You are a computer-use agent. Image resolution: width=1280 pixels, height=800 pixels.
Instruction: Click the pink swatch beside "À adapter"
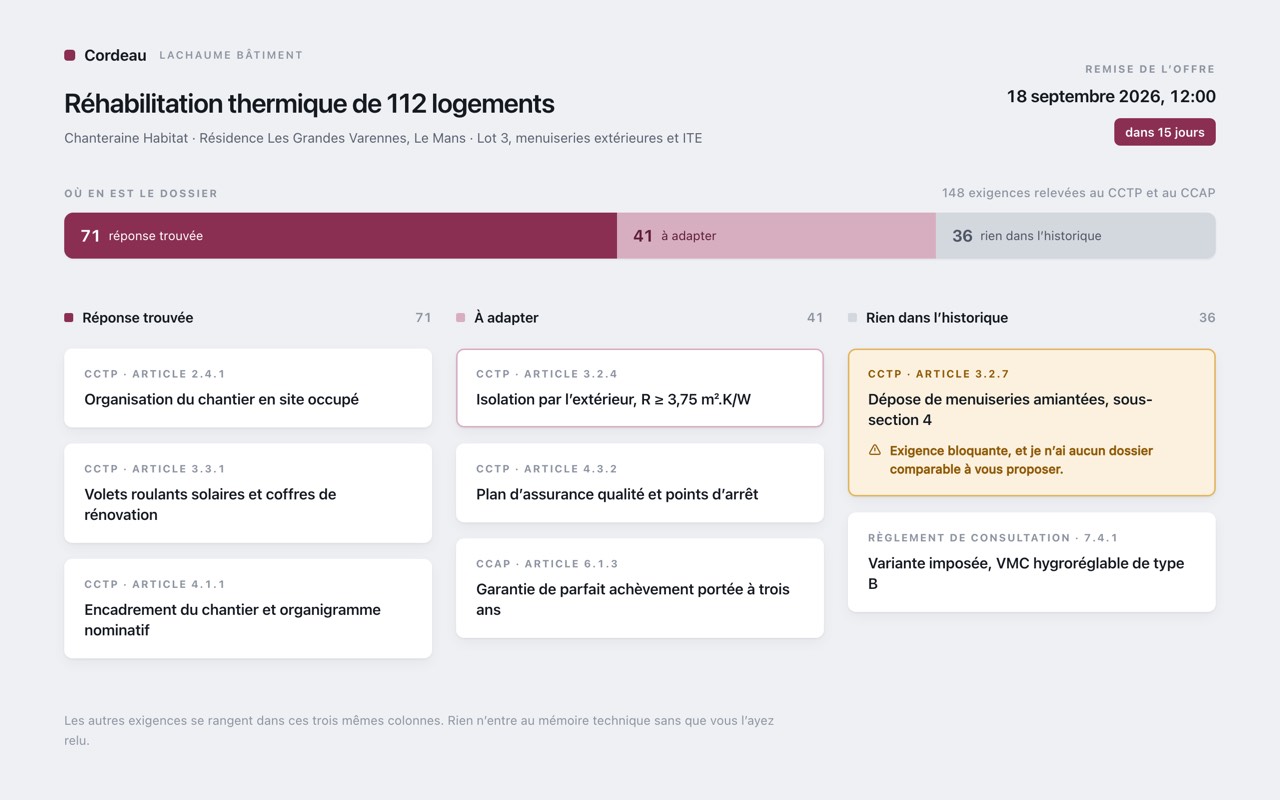click(x=461, y=318)
